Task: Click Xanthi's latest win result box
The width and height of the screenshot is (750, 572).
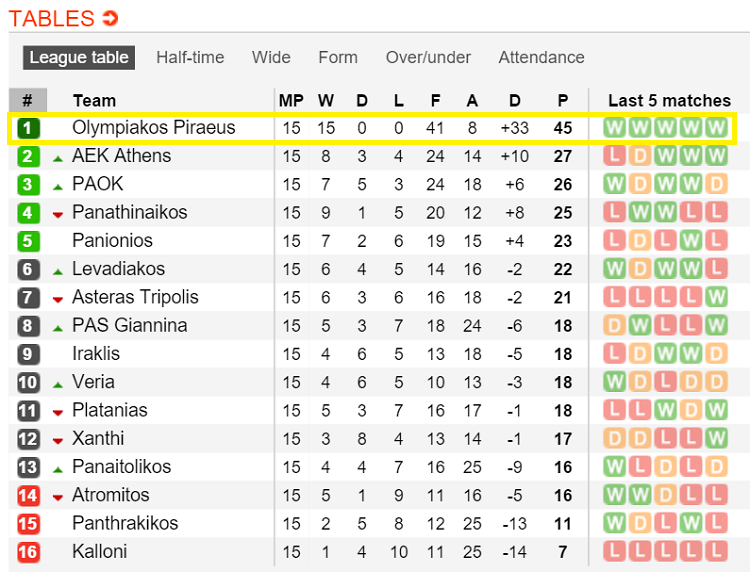Action: (716, 438)
